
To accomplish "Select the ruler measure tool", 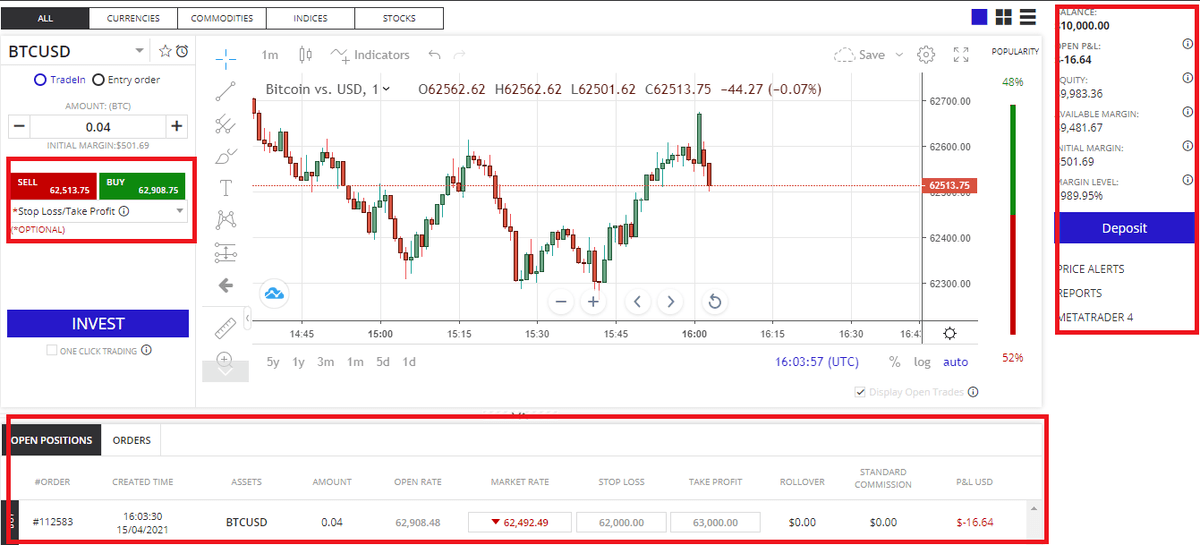I will tap(226, 326).
